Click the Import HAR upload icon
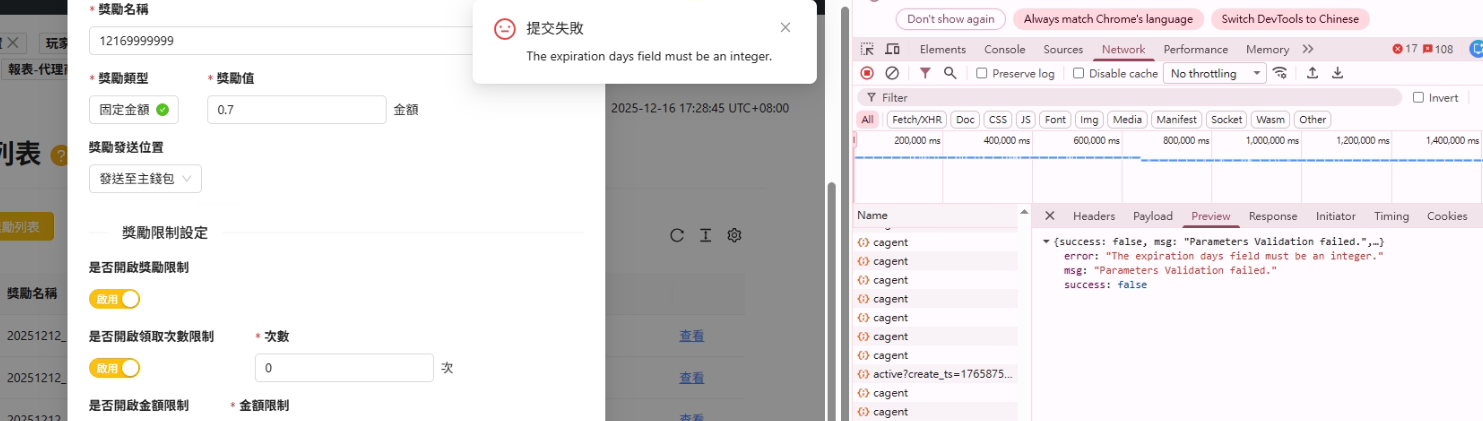The image size is (1483, 421). click(1312, 73)
